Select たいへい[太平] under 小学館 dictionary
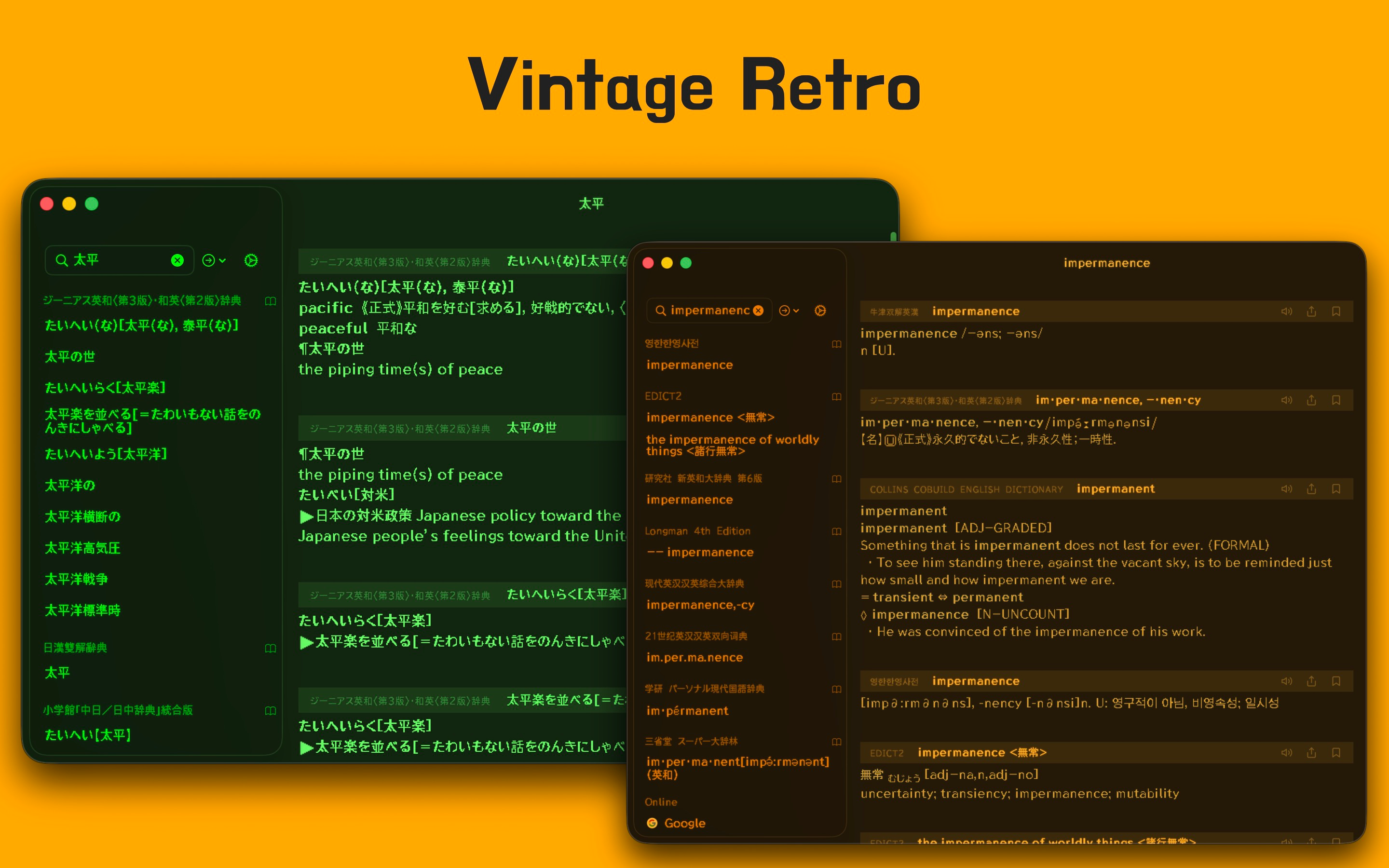 [88, 735]
